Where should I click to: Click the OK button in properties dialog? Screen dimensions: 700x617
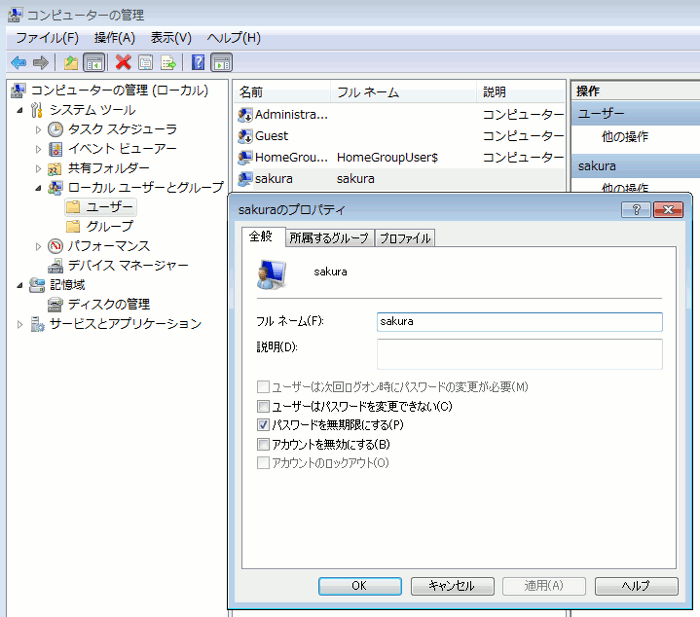359,586
